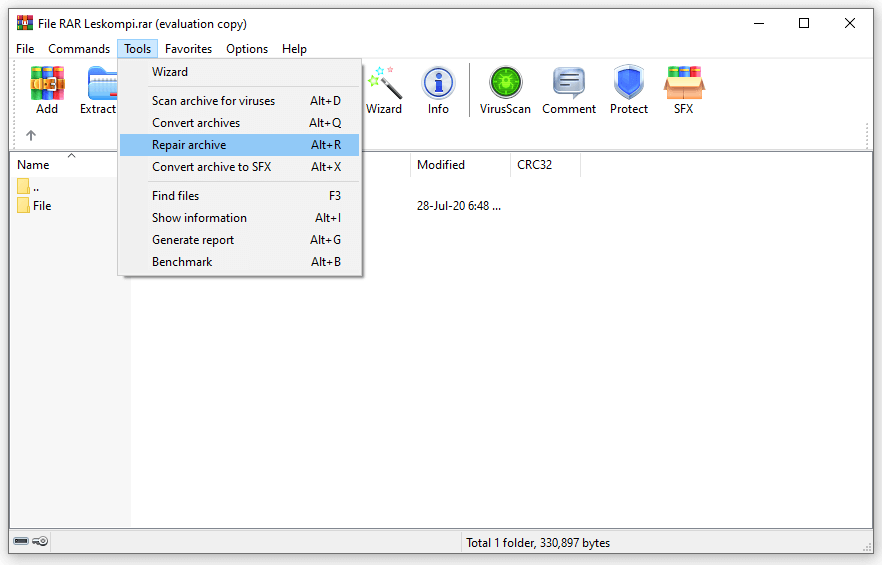The image size is (882, 565).
Task: Choose Generate report menu entry
Action: tap(240, 240)
